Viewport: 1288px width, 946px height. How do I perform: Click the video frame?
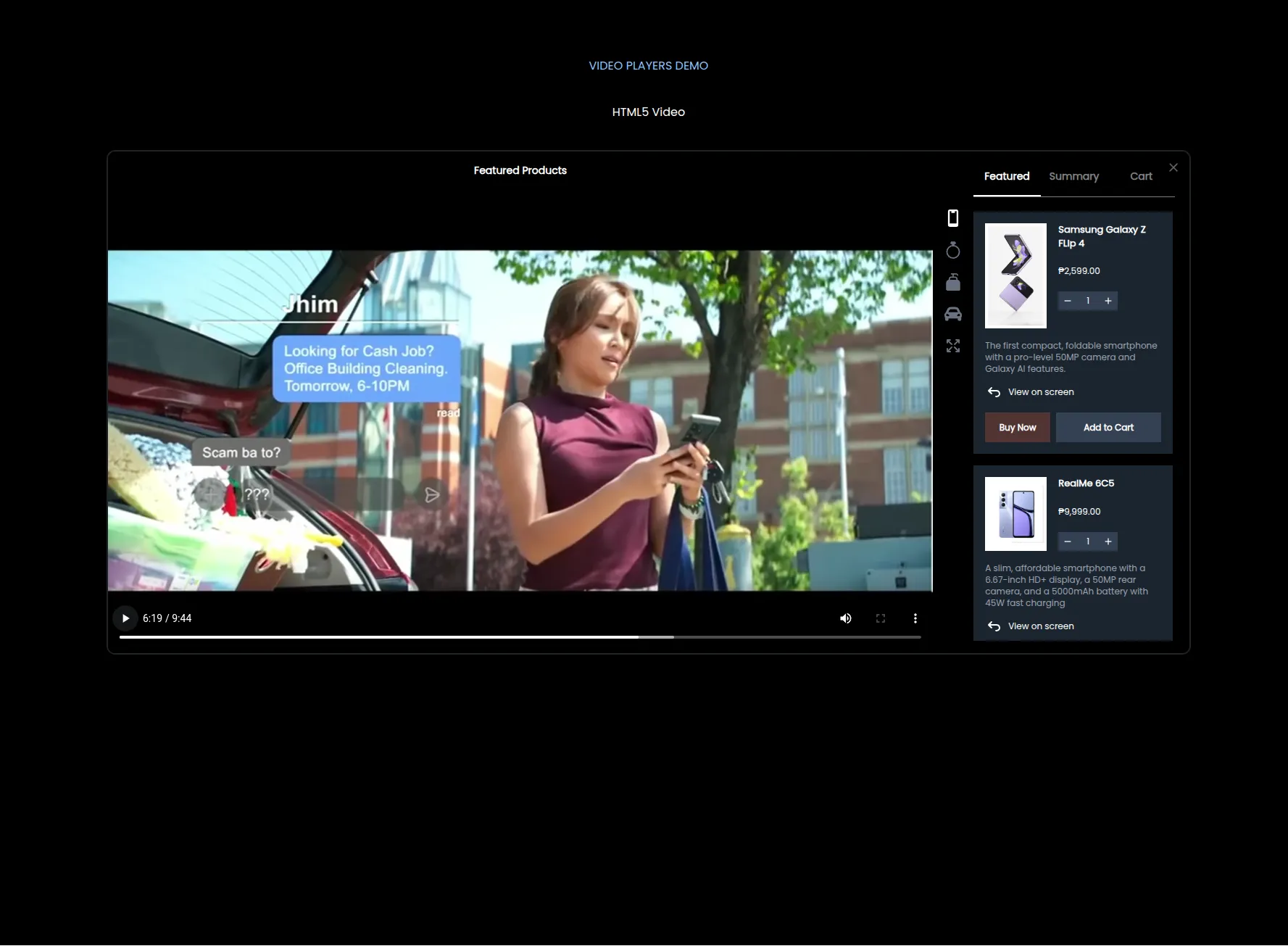[x=520, y=420]
